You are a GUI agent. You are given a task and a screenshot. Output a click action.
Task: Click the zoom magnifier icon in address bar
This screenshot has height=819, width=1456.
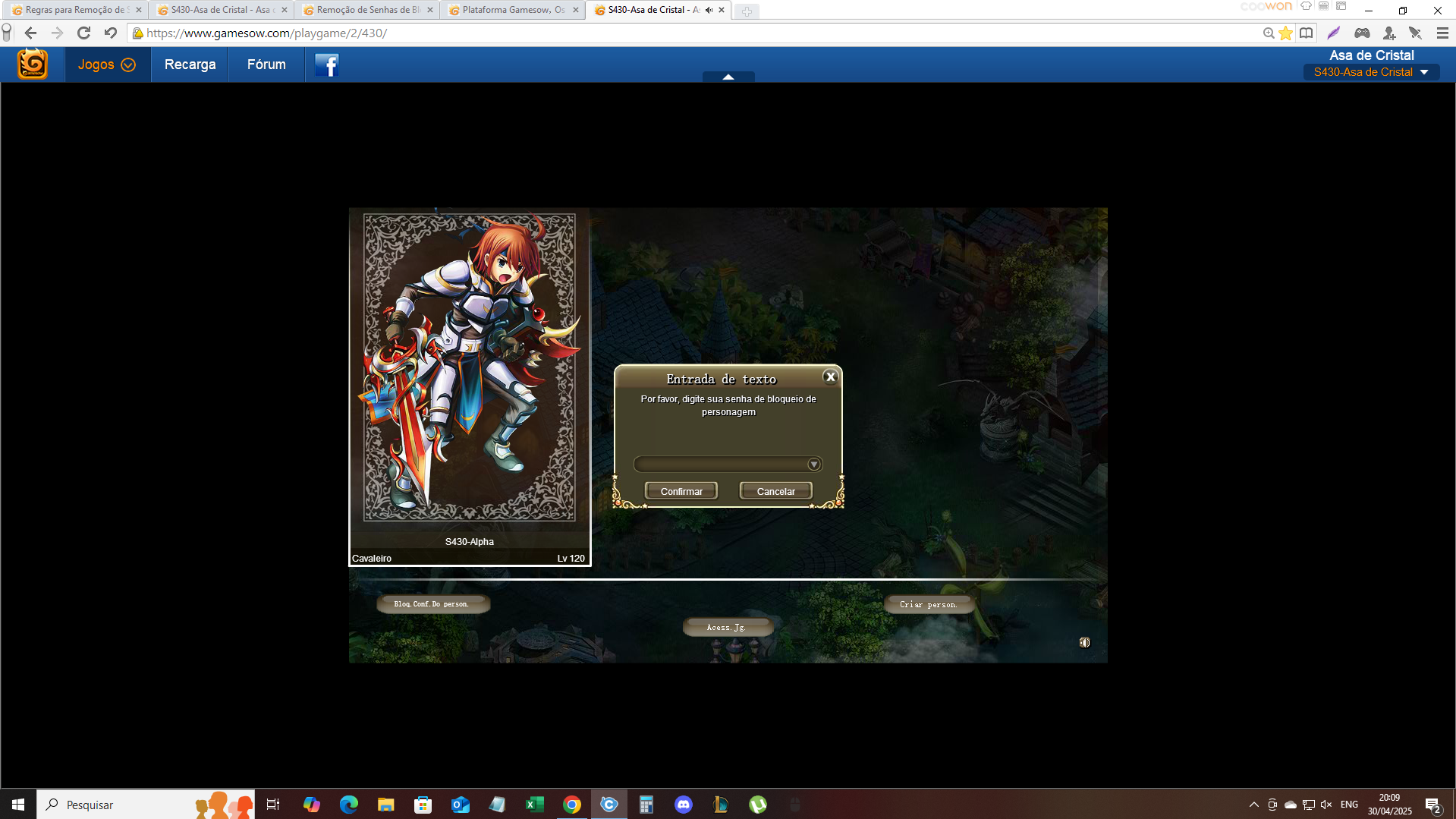pos(1268,33)
